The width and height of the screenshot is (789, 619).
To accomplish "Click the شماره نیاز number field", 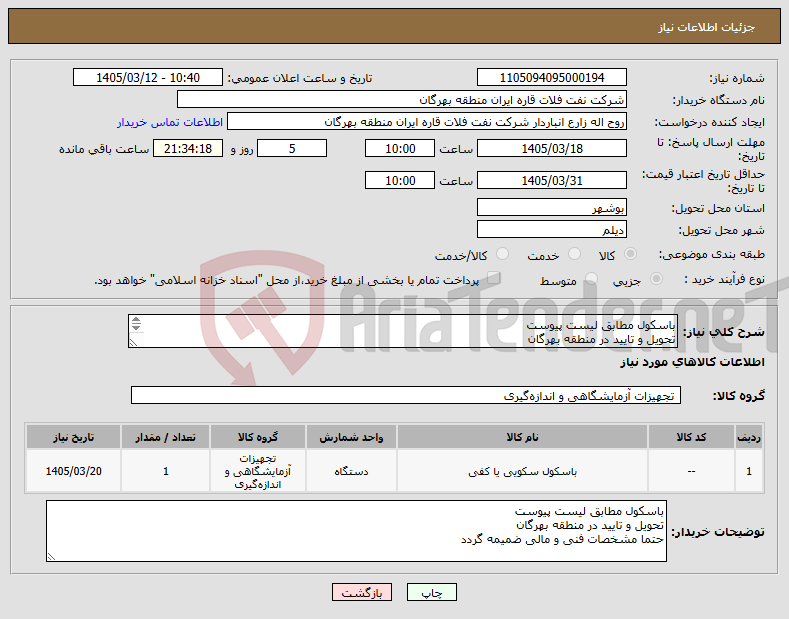I will (x=551, y=78).
